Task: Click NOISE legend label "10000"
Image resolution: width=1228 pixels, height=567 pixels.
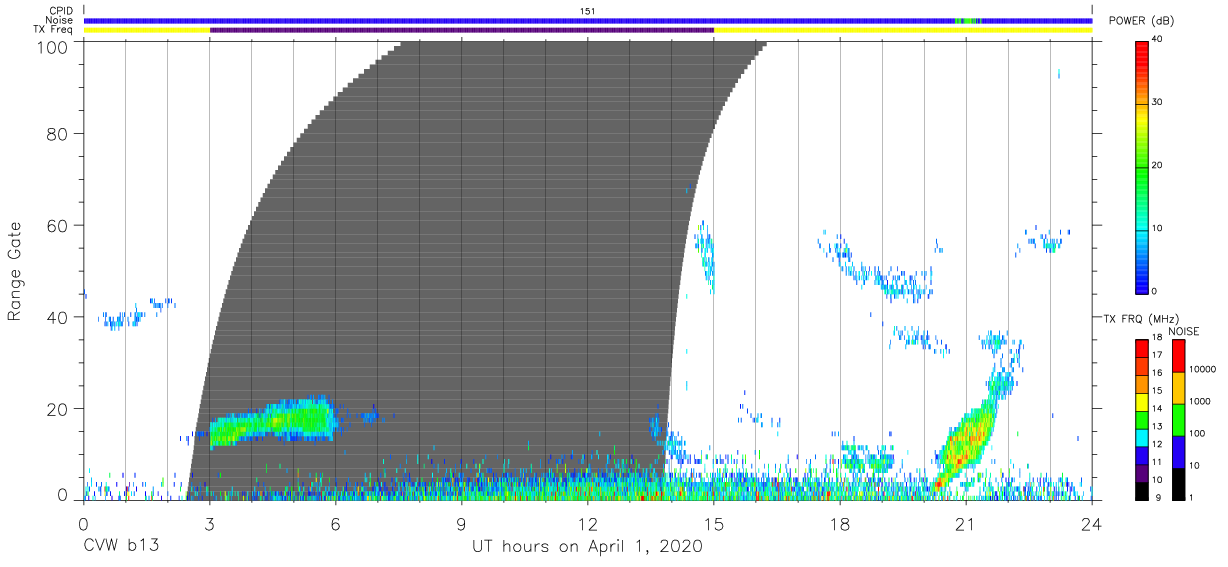Action: (1203, 368)
